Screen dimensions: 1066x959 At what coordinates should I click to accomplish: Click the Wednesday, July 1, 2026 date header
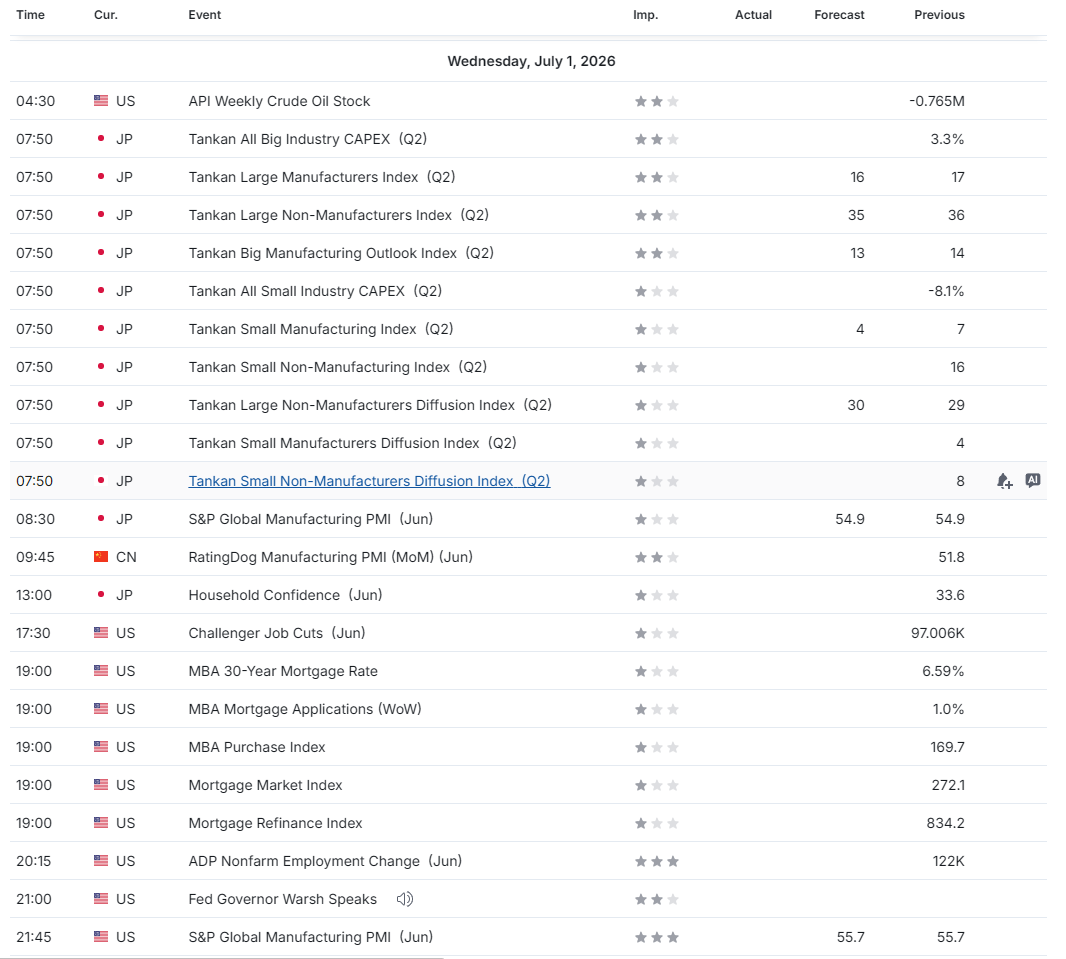pos(532,61)
